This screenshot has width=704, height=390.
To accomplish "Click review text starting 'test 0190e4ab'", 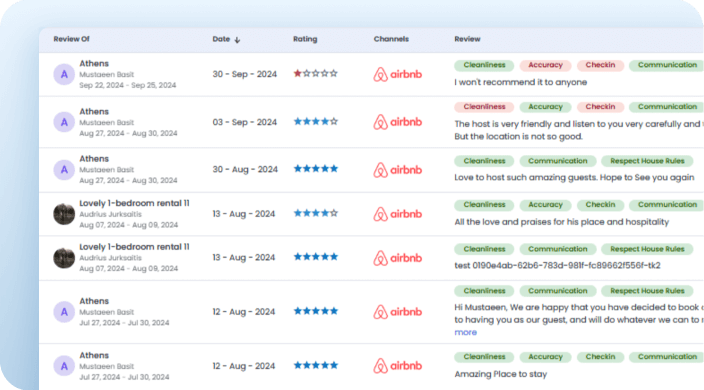I will click(x=557, y=265).
